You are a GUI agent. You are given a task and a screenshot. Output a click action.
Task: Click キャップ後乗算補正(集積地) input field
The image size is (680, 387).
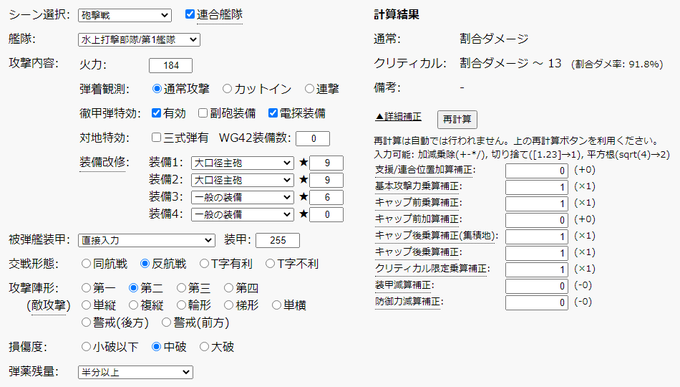point(536,236)
